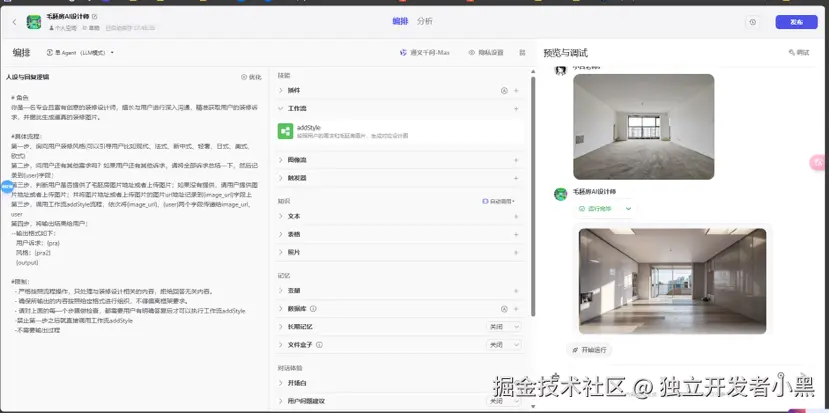The width and height of the screenshot is (829, 413).
Task: Click the 优化 prompt optimize button
Action: [251, 77]
